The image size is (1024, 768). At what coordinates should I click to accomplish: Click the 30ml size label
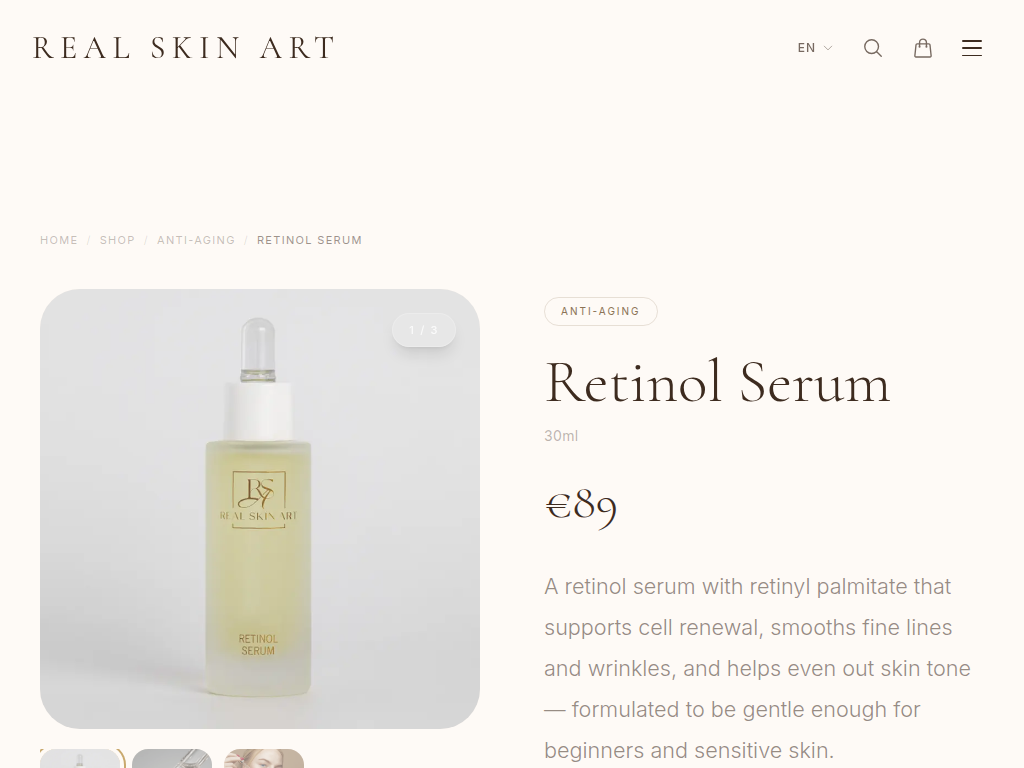tap(561, 436)
